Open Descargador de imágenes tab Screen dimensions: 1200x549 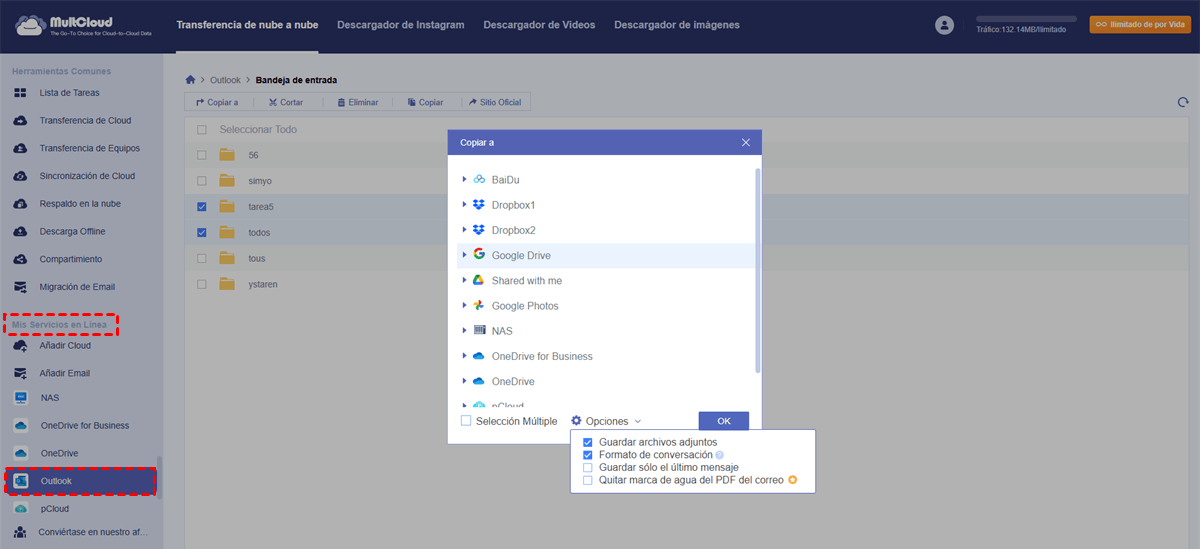[677, 25]
